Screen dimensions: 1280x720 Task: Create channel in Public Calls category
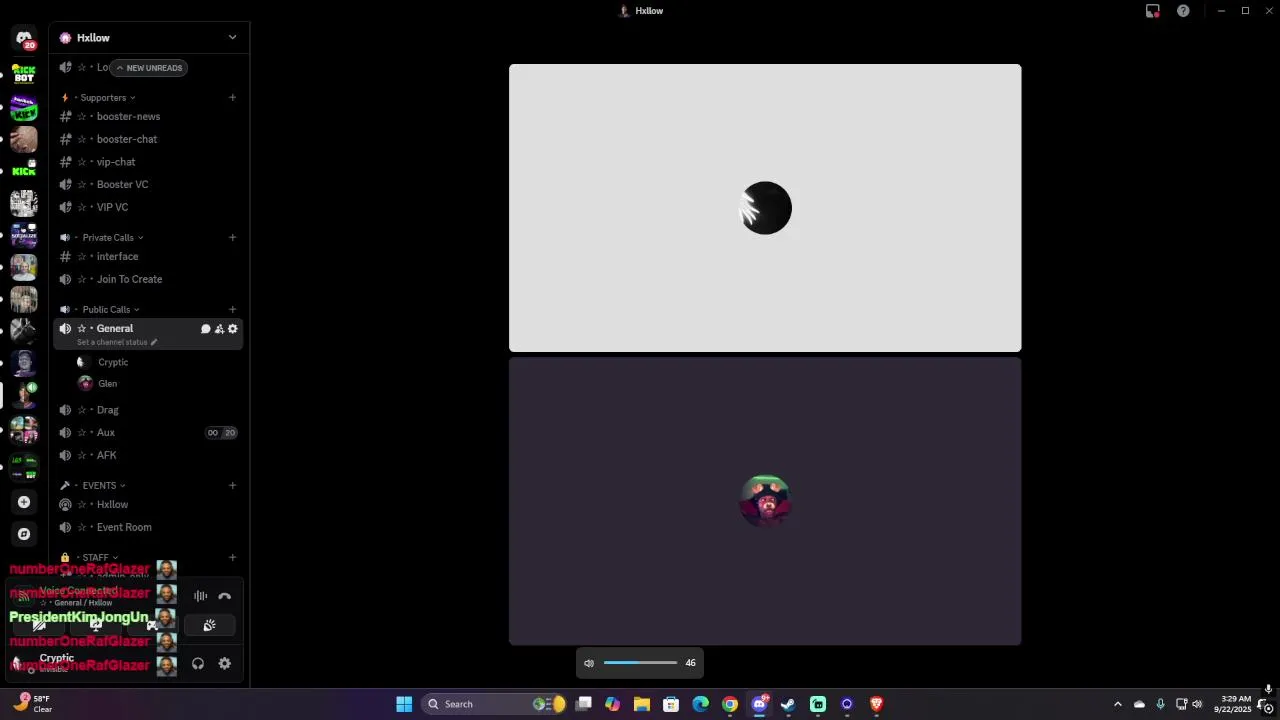(233, 310)
